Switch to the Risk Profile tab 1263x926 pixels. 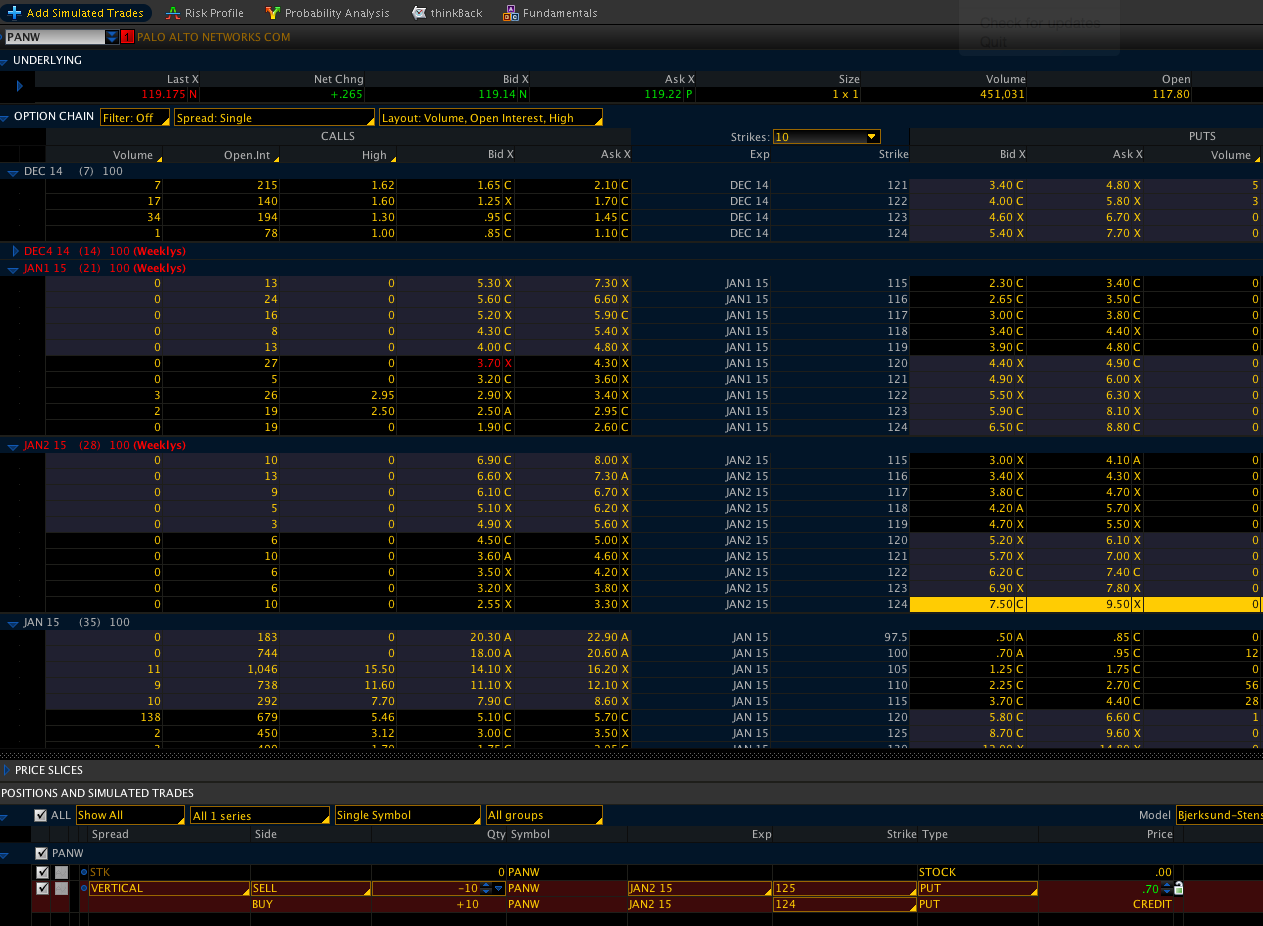click(205, 13)
